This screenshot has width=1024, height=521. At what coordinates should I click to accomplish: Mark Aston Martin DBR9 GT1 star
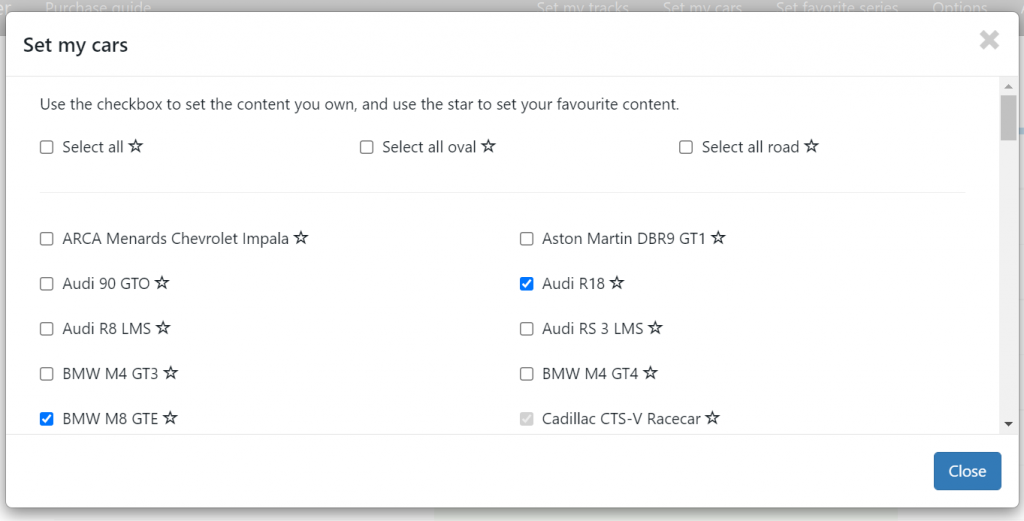(718, 238)
